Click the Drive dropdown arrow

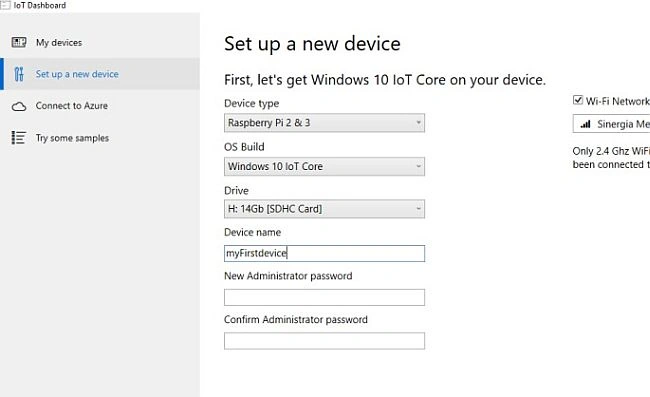tap(418, 209)
